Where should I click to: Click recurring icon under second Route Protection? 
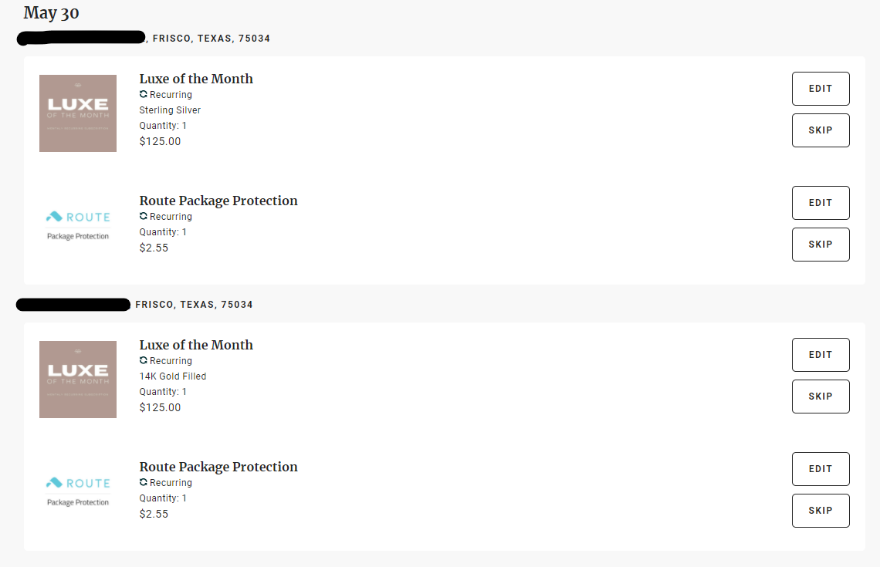pos(144,482)
